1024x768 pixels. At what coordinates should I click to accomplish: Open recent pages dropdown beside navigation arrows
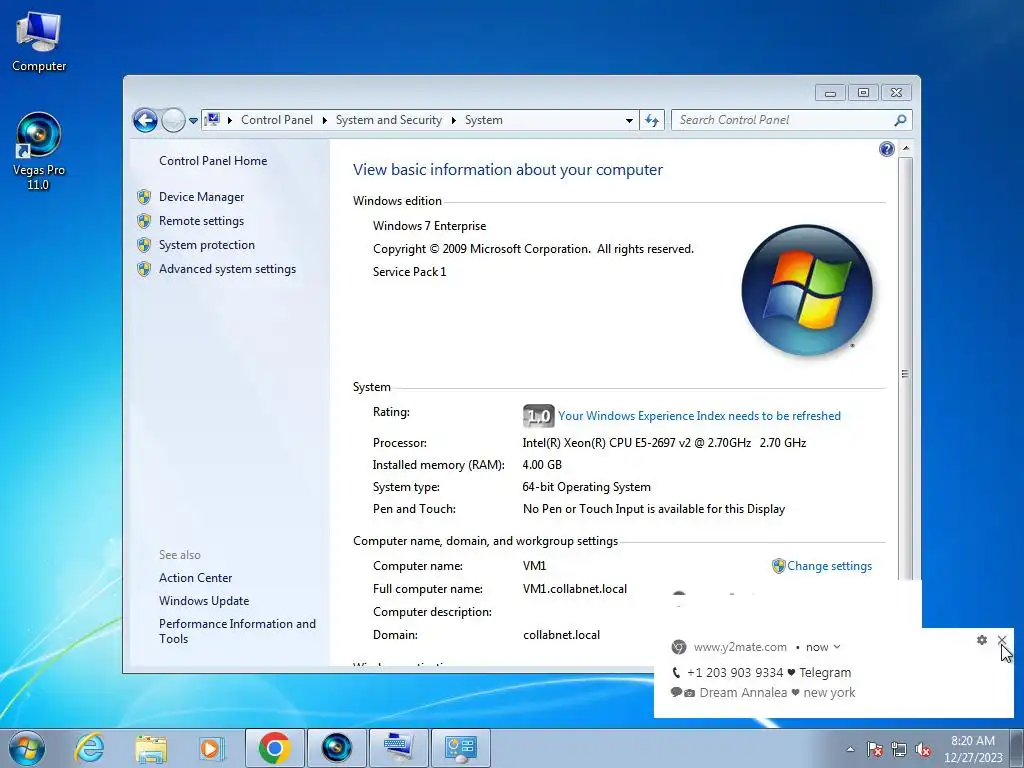click(x=193, y=121)
